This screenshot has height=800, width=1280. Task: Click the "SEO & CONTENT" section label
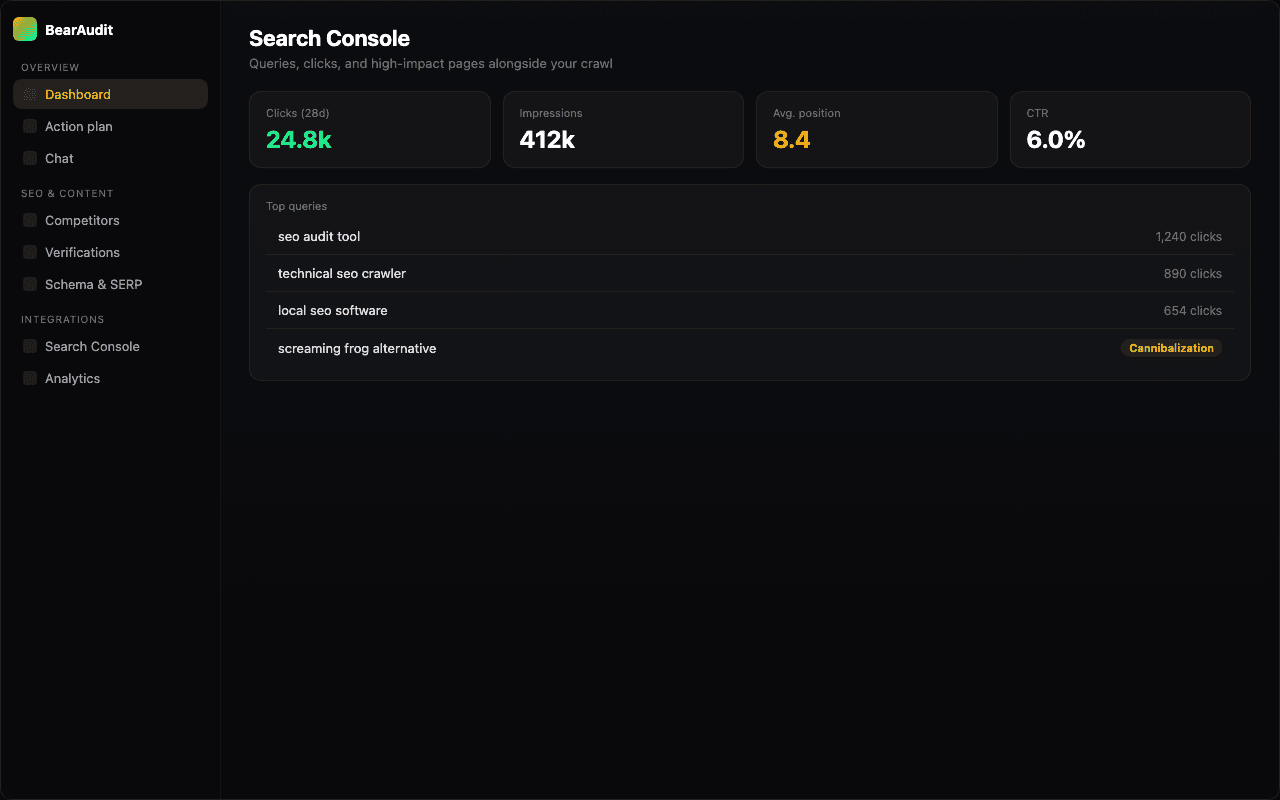coord(67,194)
